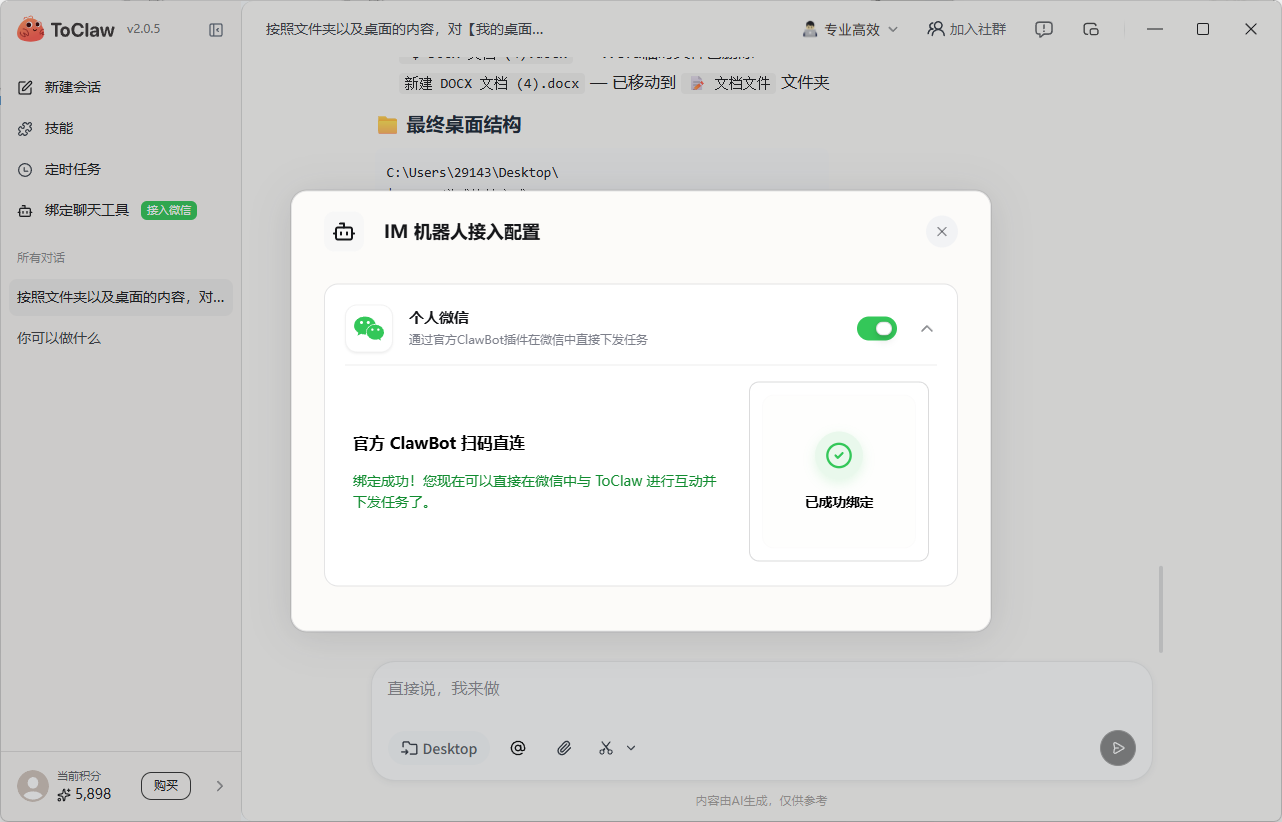Disable the 个人微信 toggle switch
Screen dimensions: 1282x822
coord(877,328)
